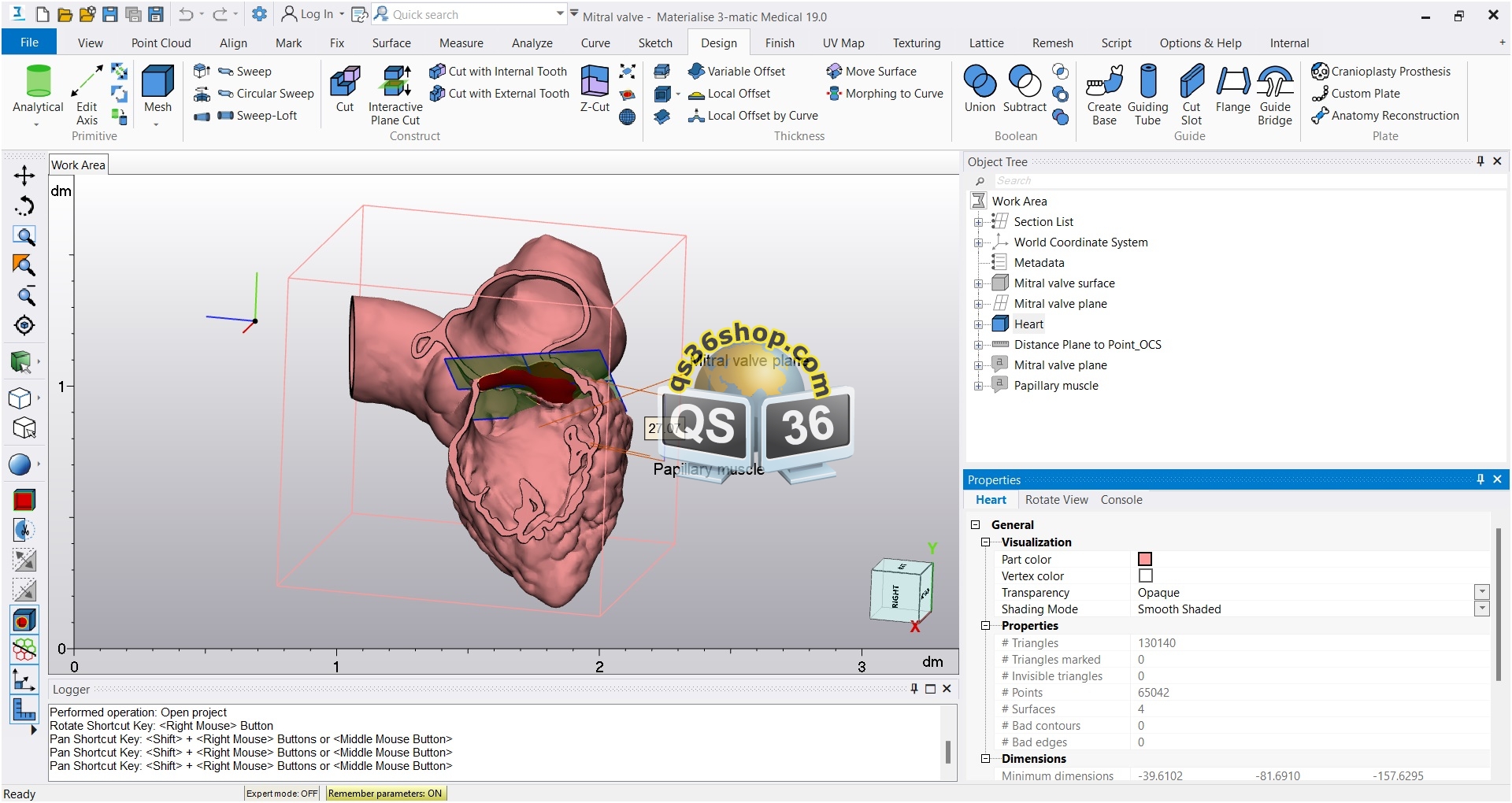Toggle the Vertex color box

tap(1146, 575)
